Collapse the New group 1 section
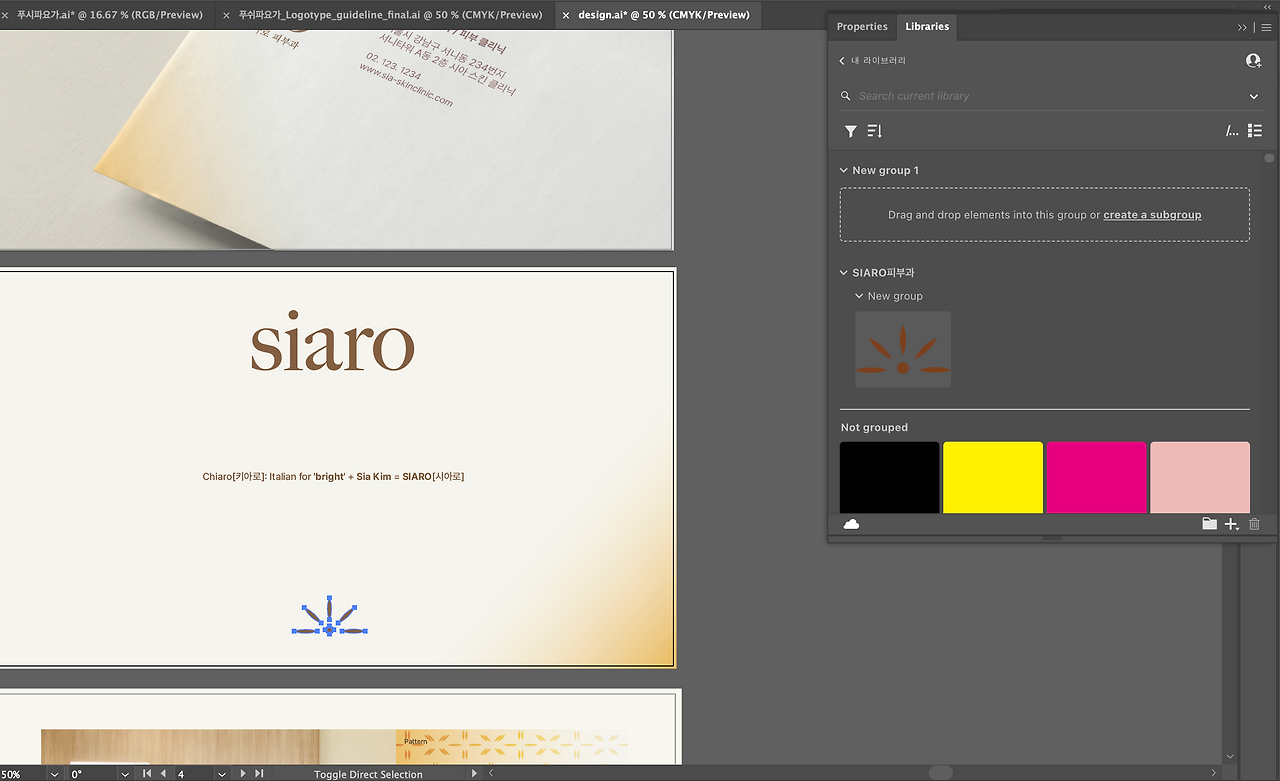Image resolution: width=1280 pixels, height=781 pixels. [x=844, y=170]
